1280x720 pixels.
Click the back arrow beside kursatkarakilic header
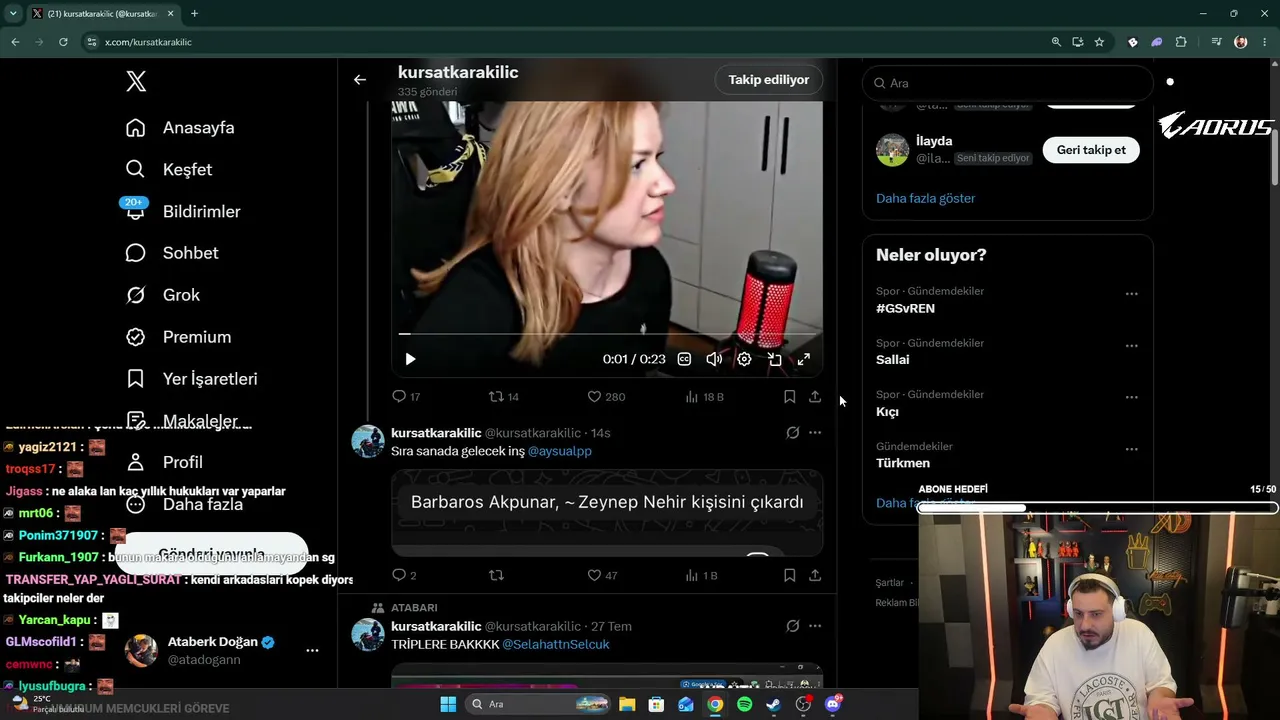(x=360, y=80)
